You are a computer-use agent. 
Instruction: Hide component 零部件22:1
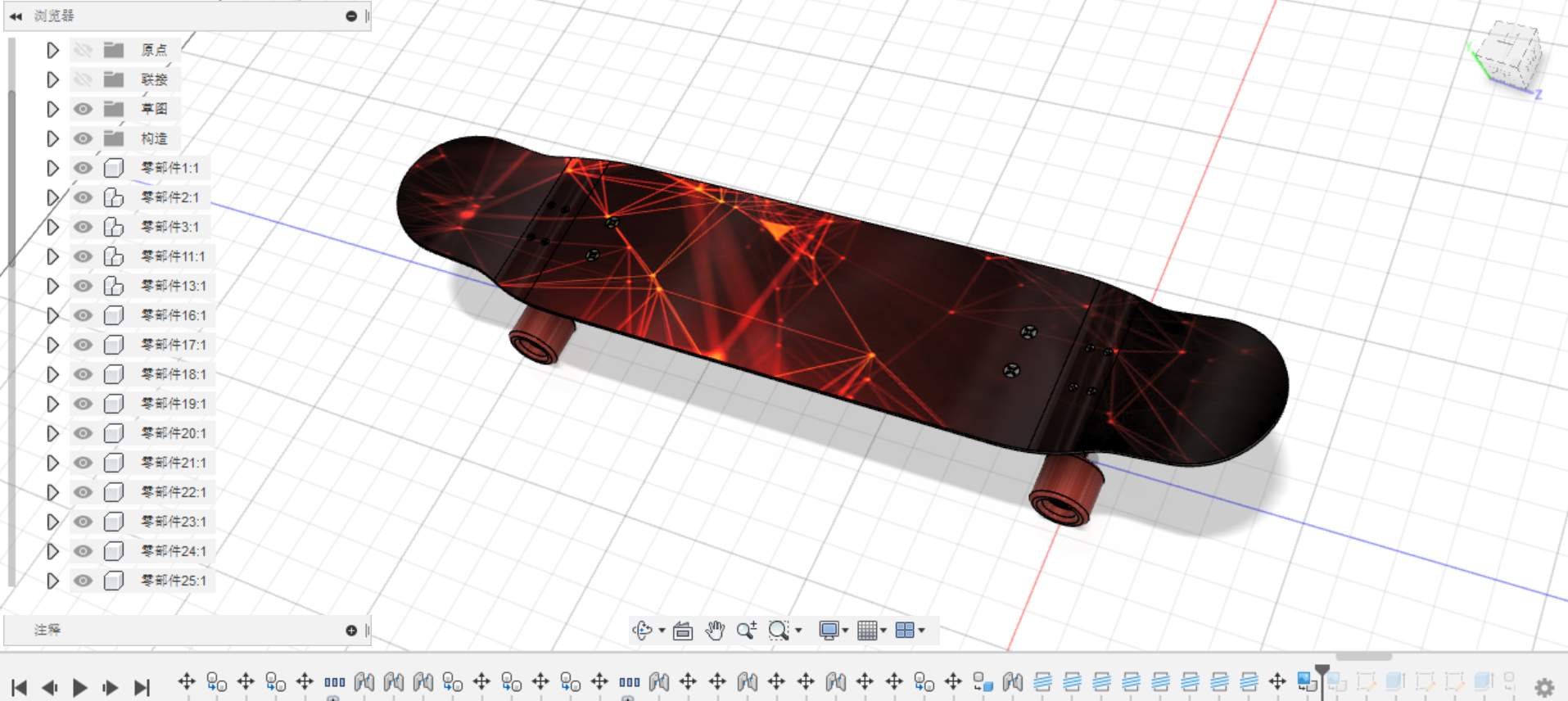pyautogui.click(x=83, y=492)
